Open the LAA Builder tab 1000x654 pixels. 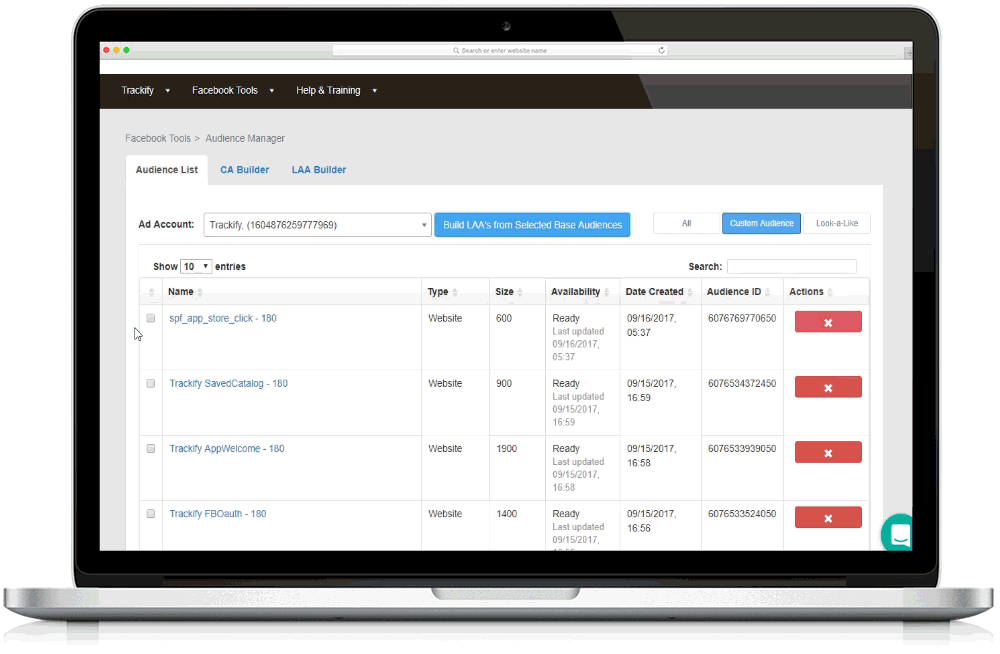[319, 170]
